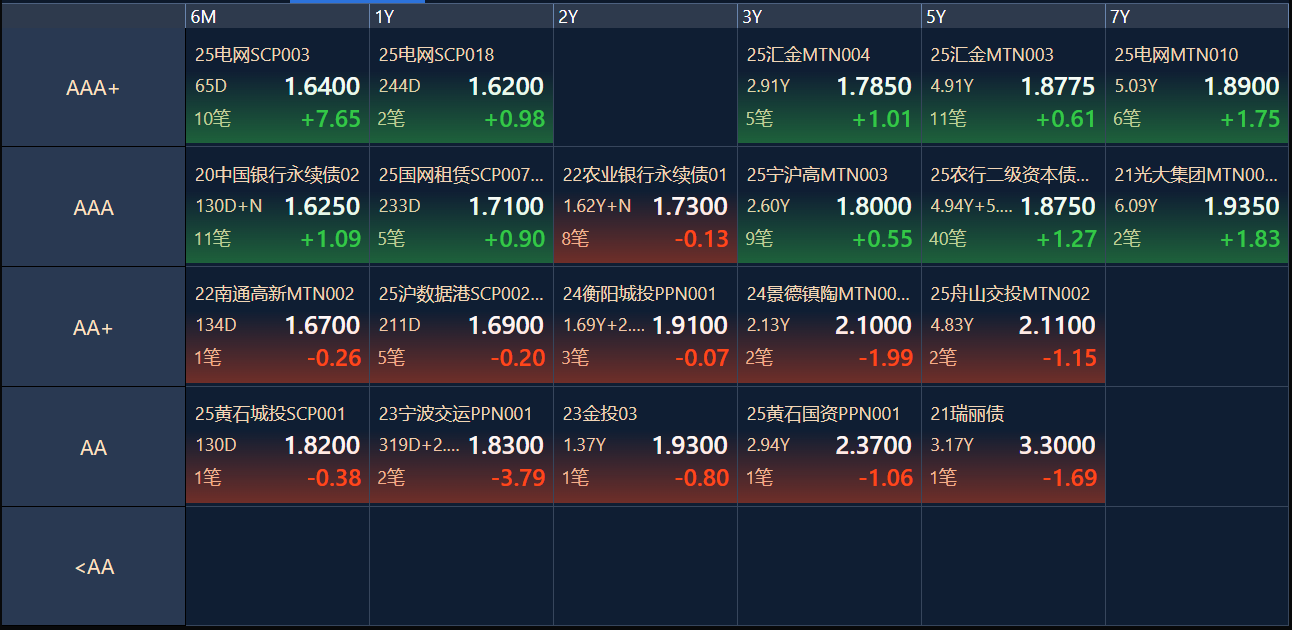Click term label 244D

coord(400,87)
